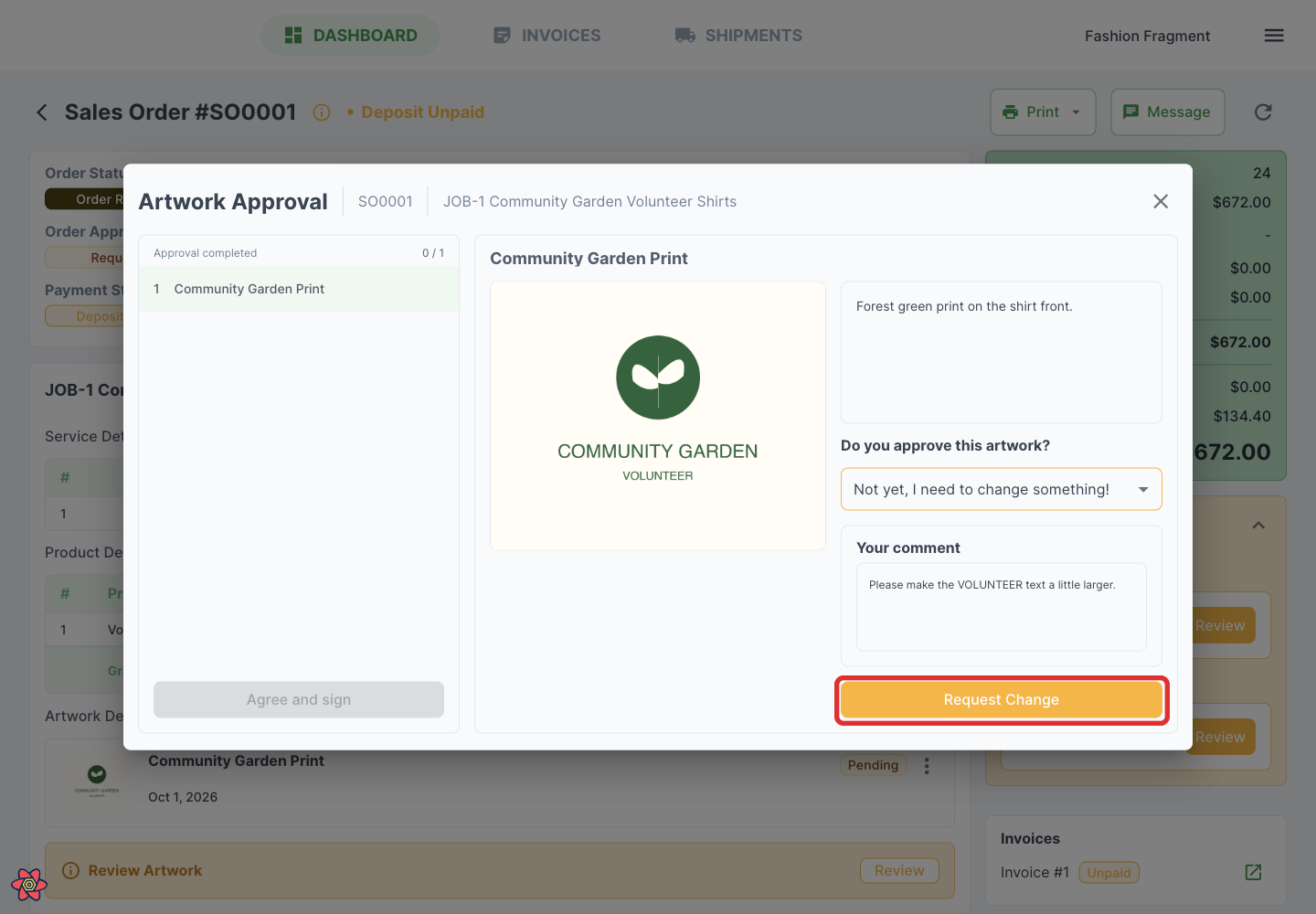Open Invoice #1 external link icon

1253,872
